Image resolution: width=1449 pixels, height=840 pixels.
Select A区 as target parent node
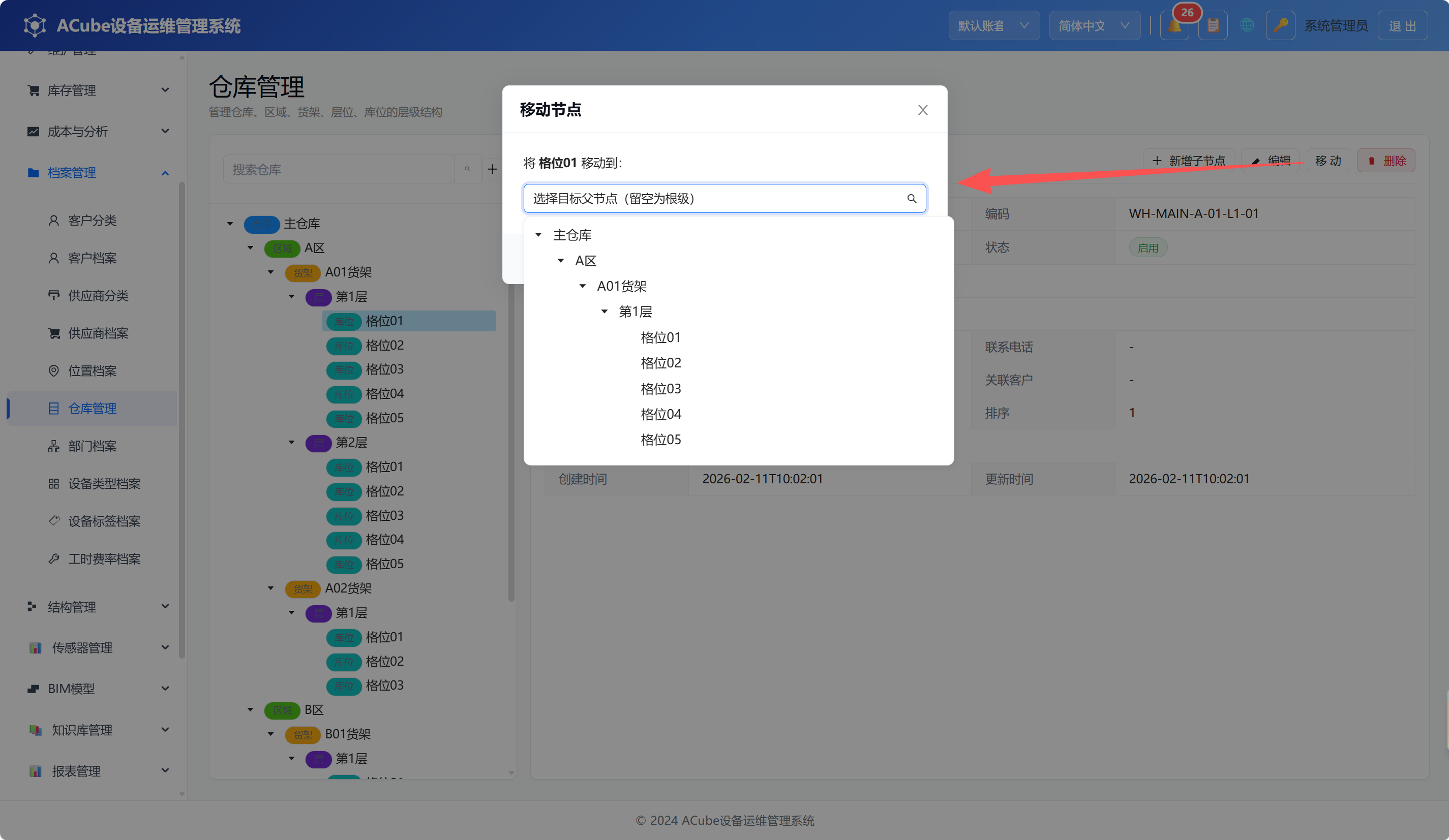point(585,261)
